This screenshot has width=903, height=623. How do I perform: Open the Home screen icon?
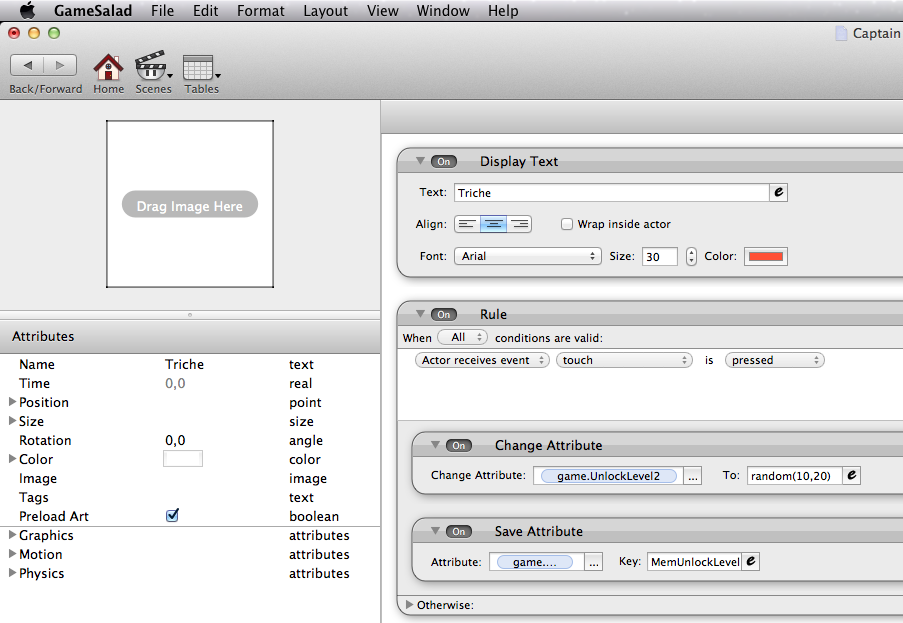[108, 68]
